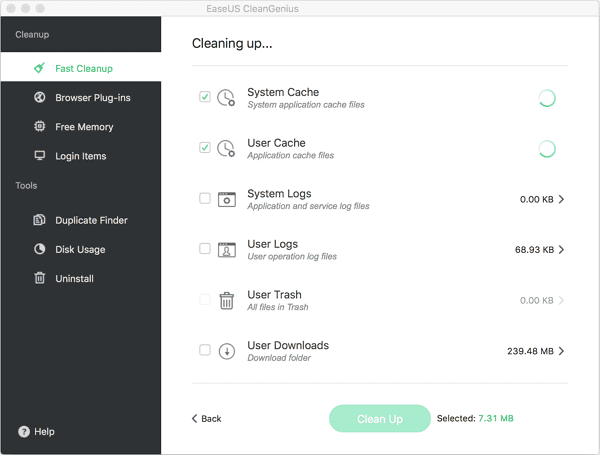Image resolution: width=600 pixels, height=455 pixels.
Task: Click the Uninstall trash icon in sidebar
Action: click(39, 278)
